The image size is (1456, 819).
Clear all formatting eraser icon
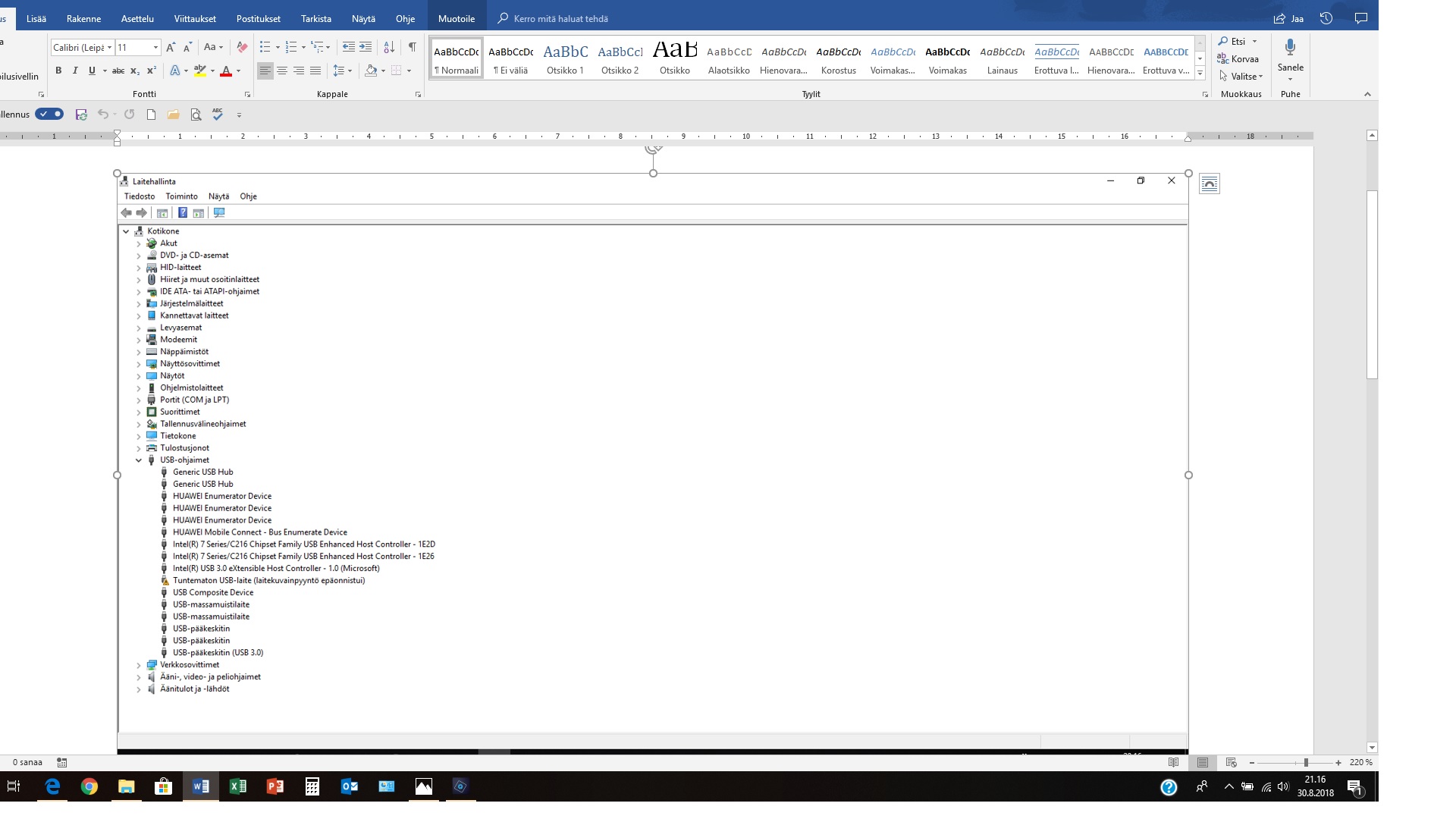pyautogui.click(x=242, y=47)
